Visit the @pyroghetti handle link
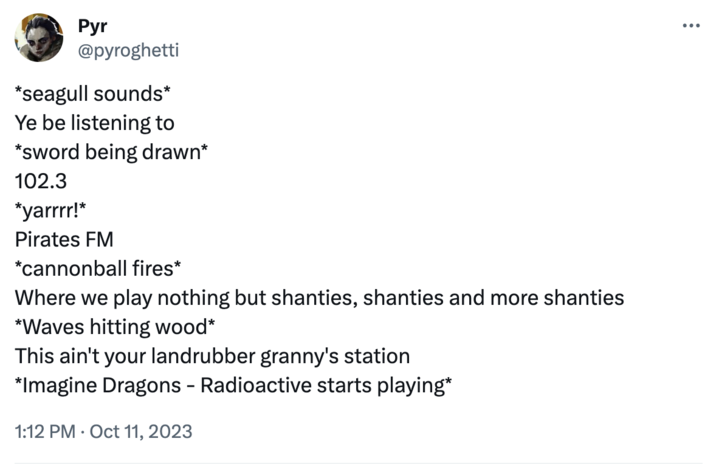 point(128,50)
